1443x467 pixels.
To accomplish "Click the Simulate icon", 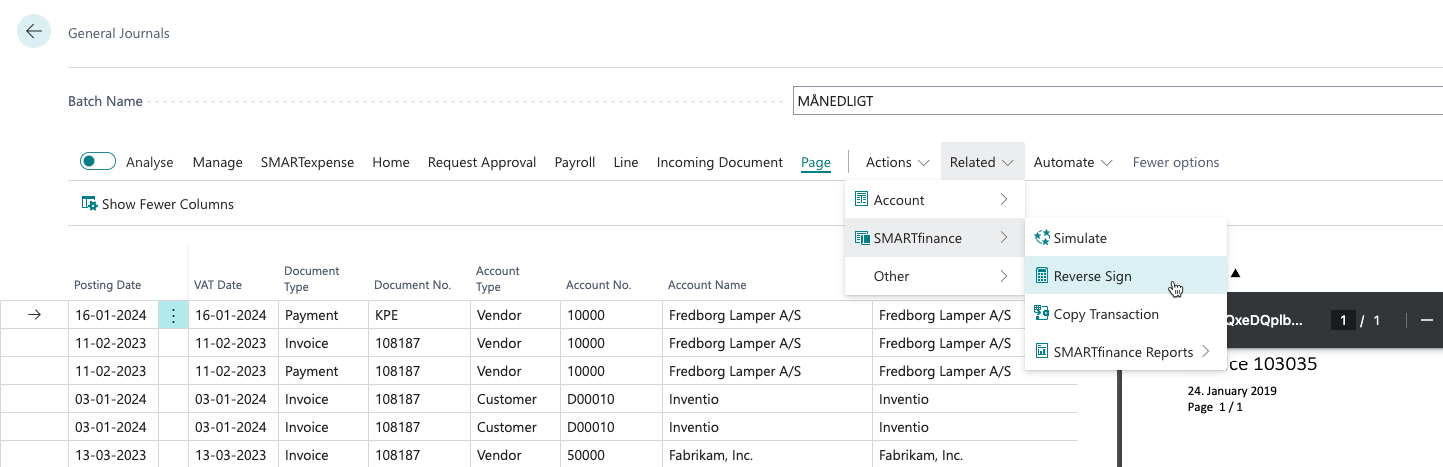I will (1042, 238).
